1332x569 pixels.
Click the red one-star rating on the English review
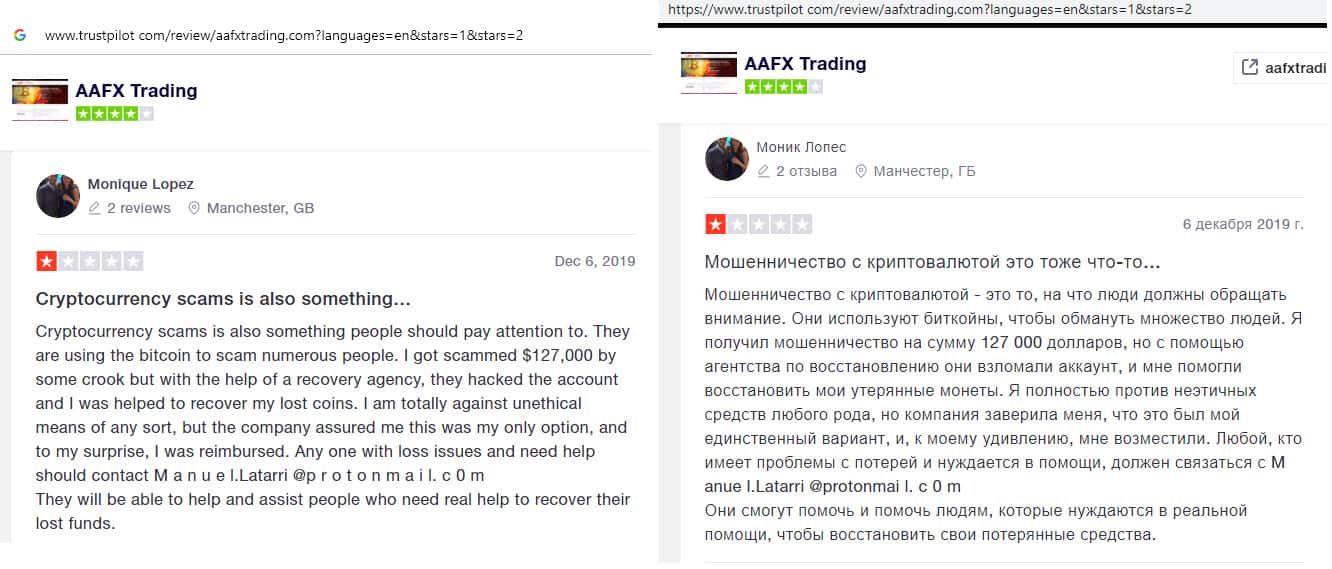(x=47, y=262)
